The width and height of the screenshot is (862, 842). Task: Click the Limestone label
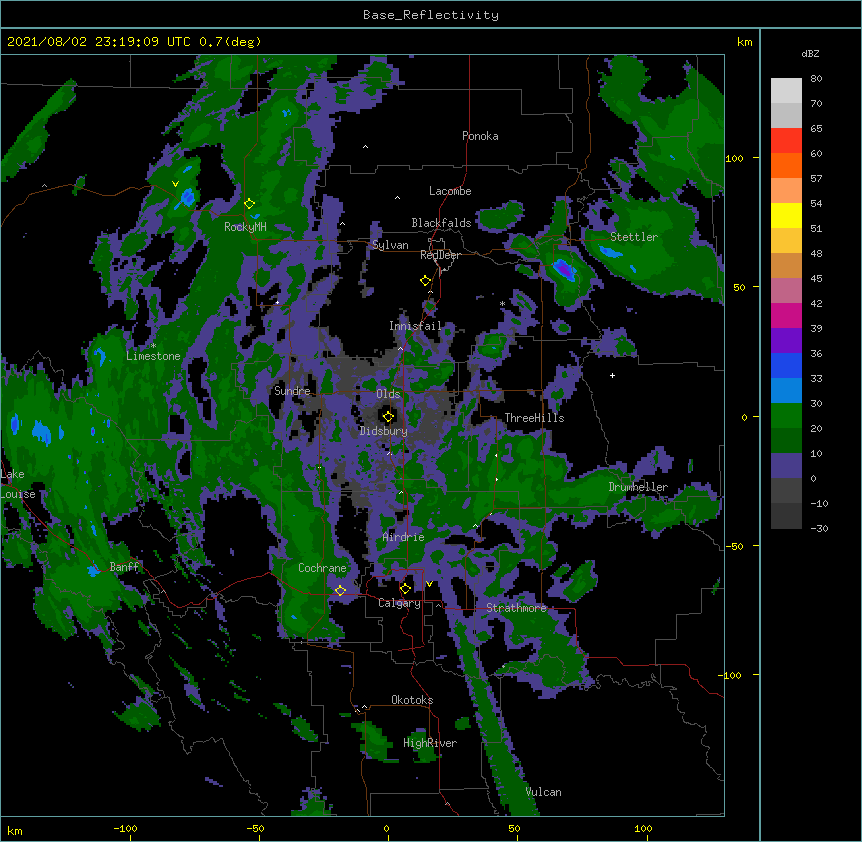153,356
